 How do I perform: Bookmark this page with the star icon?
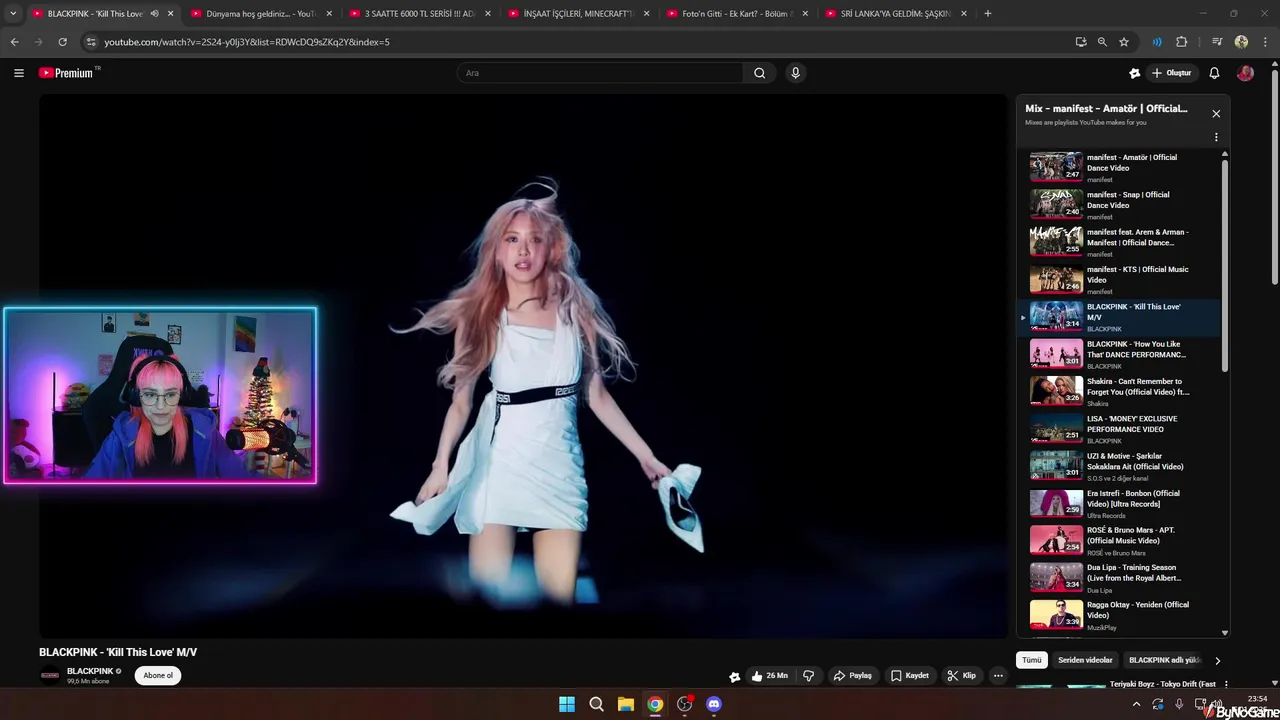click(x=1124, y=42)
